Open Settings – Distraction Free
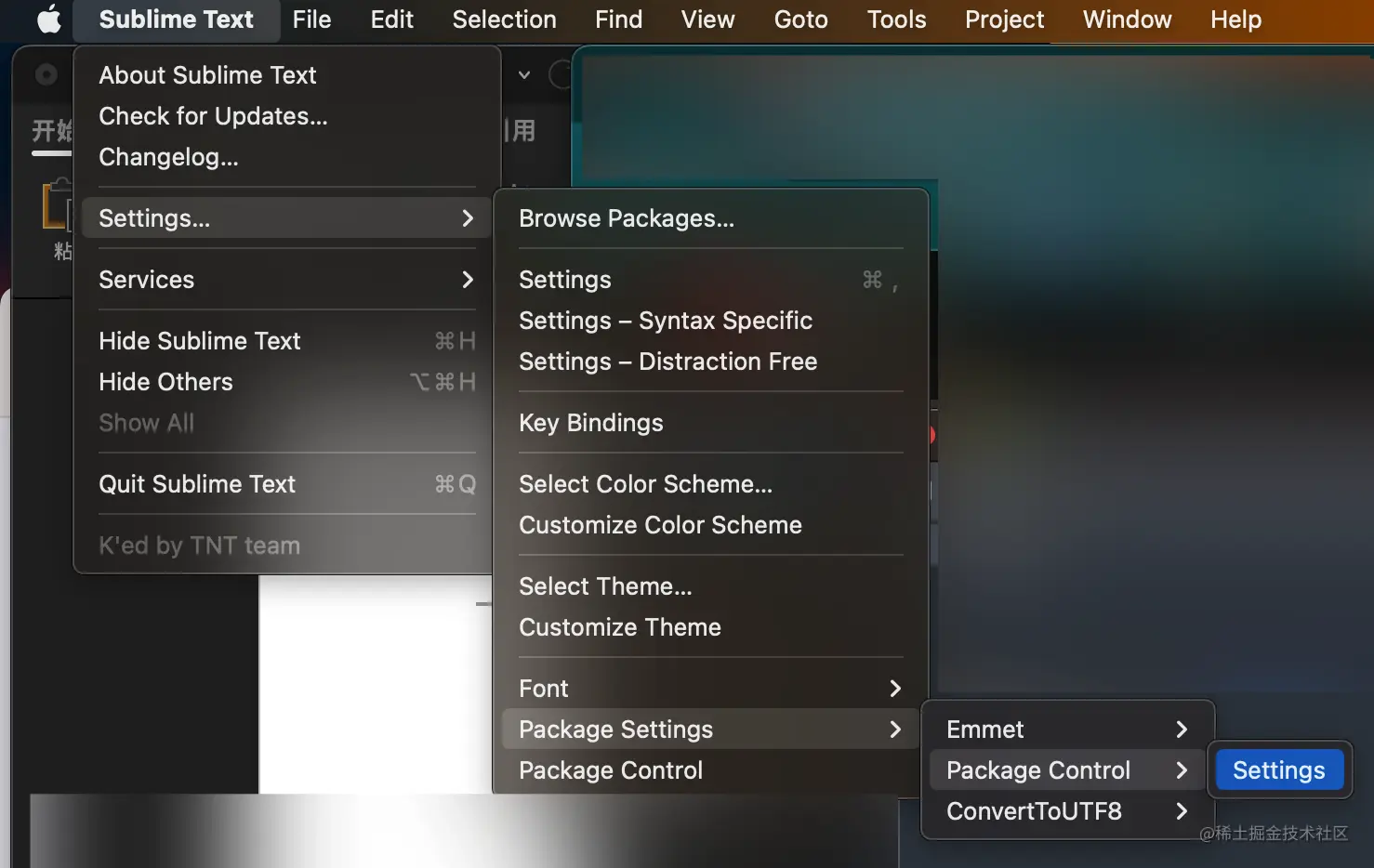Screen dimensions: 1374x868 (710, 362)
